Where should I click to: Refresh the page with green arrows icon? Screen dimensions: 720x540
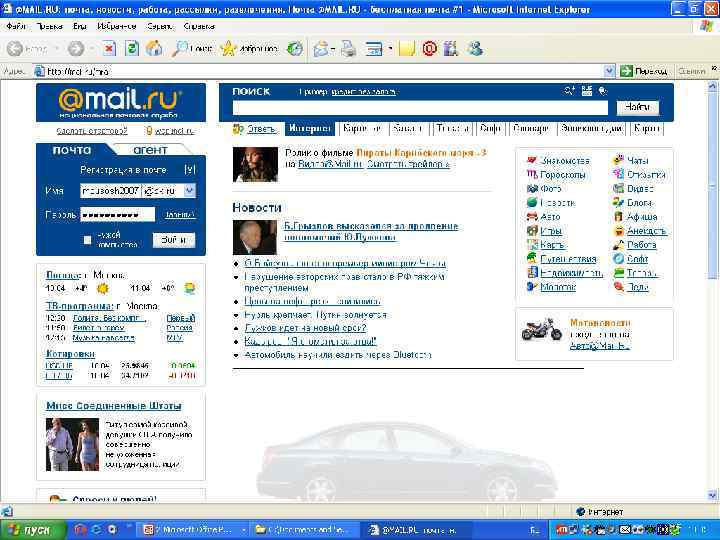[x=132, y=48]
